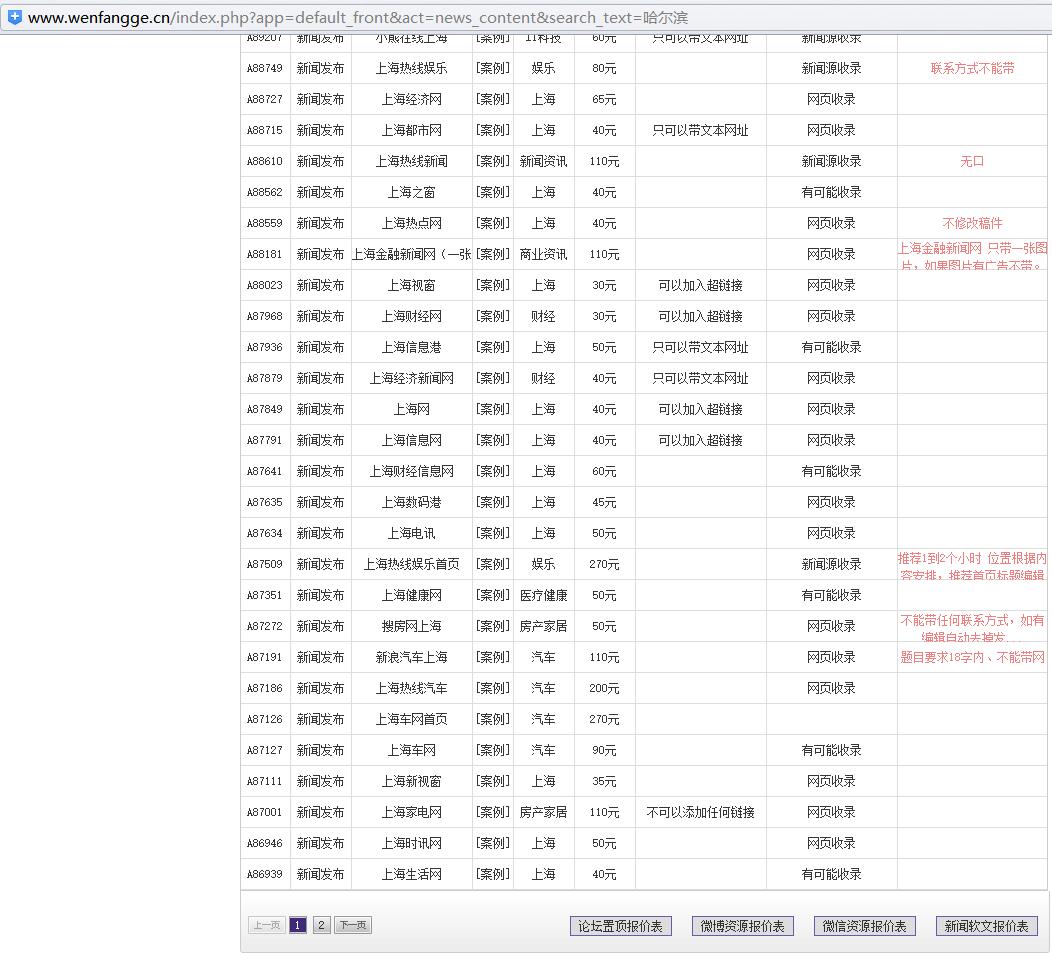Screen dimensions: 1052x953
Task: Click the red note 联系方式不能带
Action: [x=972, y=68]
